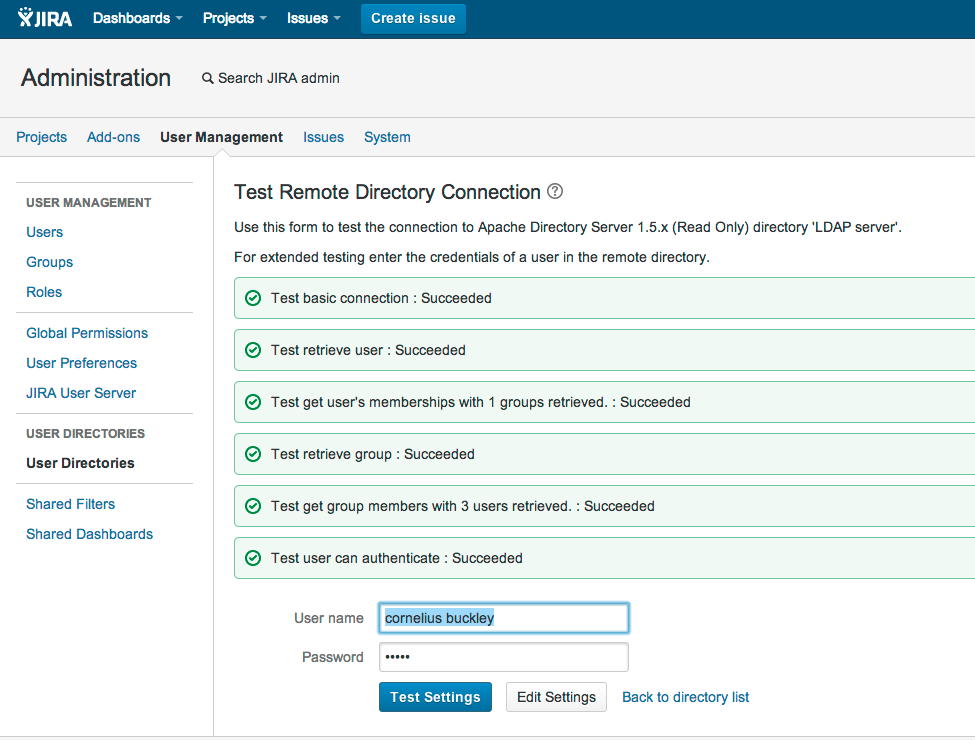Expand the Projects menu in header

(234, 18)
